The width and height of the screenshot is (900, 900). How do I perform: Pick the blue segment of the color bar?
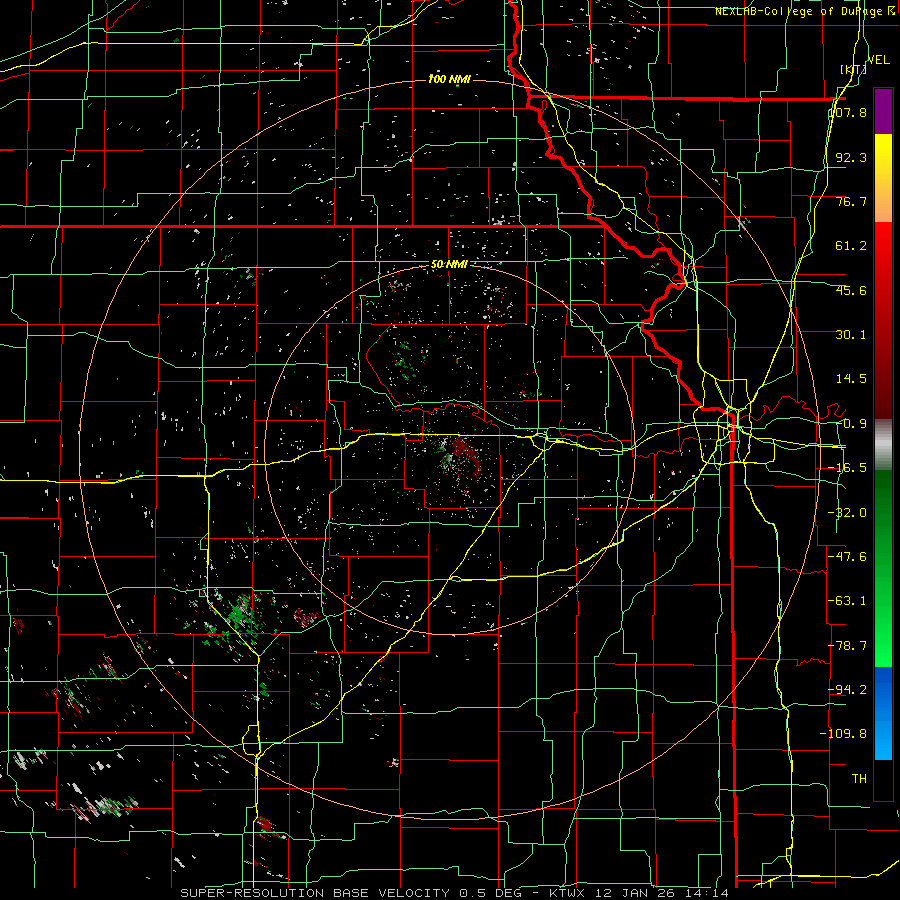coord(883,713)
